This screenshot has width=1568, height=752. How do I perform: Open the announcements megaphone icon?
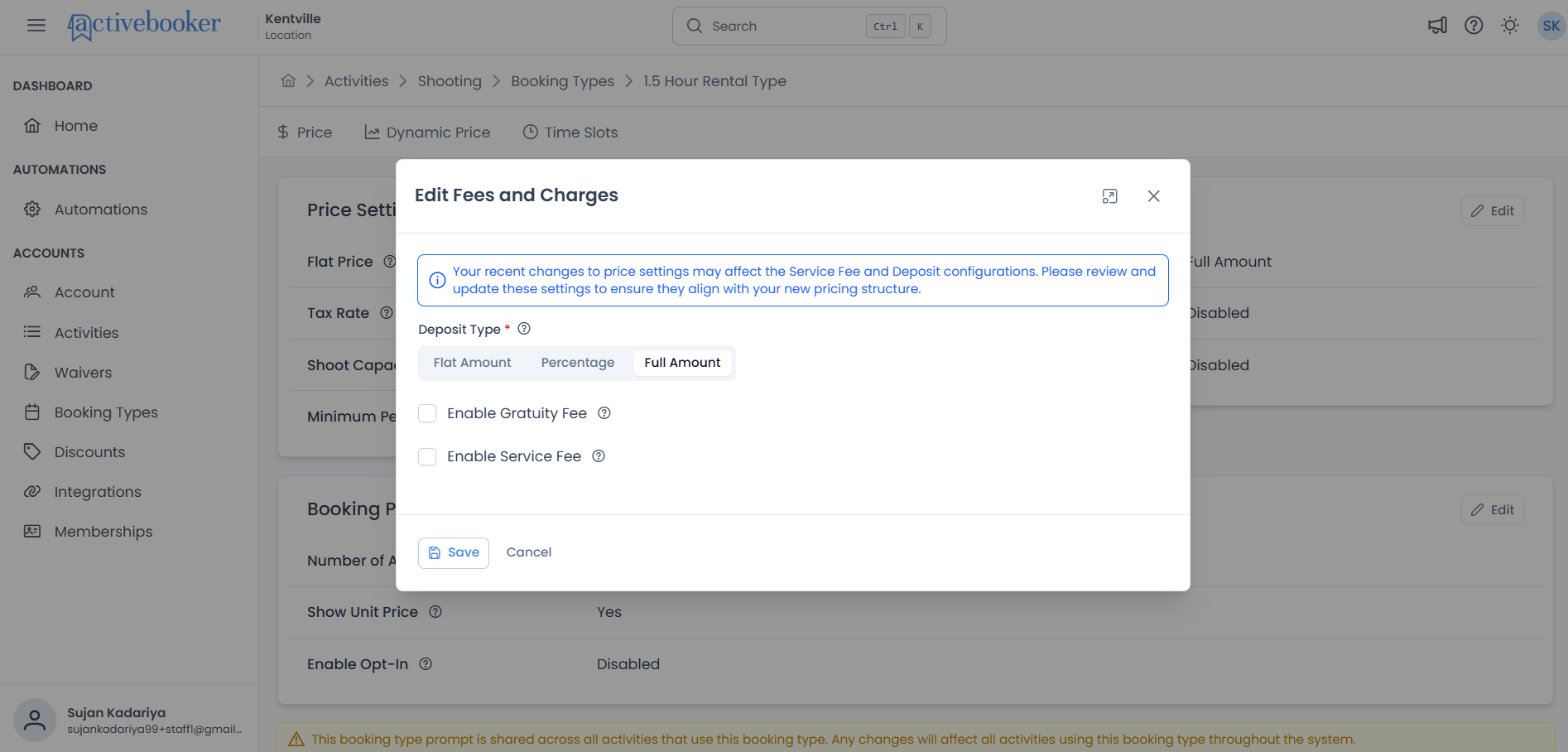point(1437,26)
